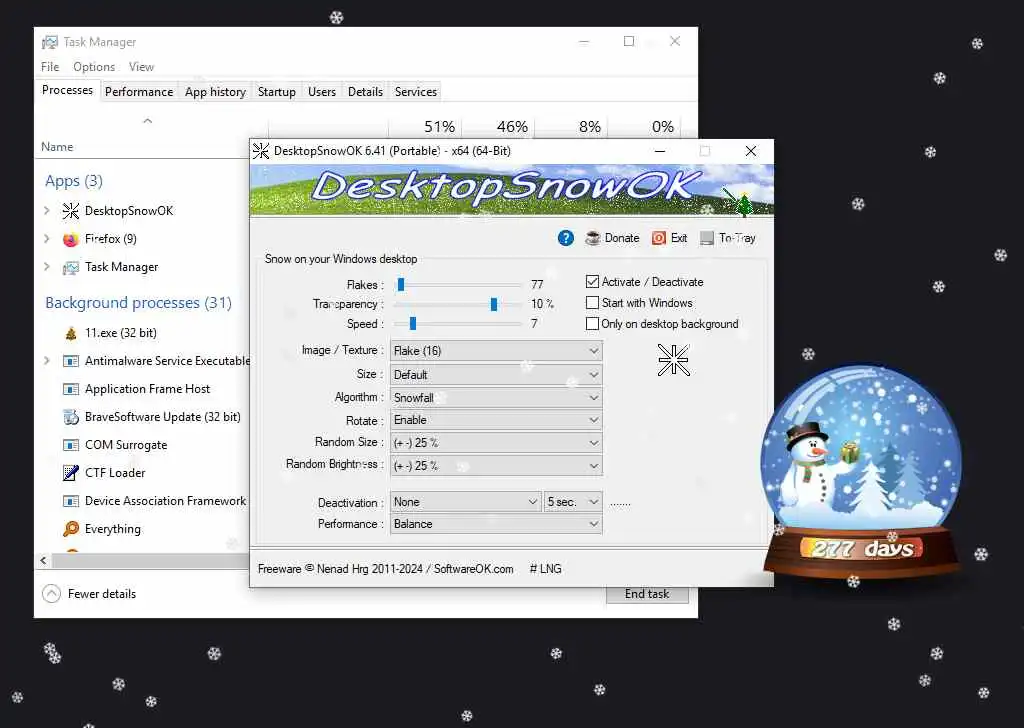The image size is (1024, 728).
Task: Click the horizontal scrollbar left arrow
Action: [44, 561]
